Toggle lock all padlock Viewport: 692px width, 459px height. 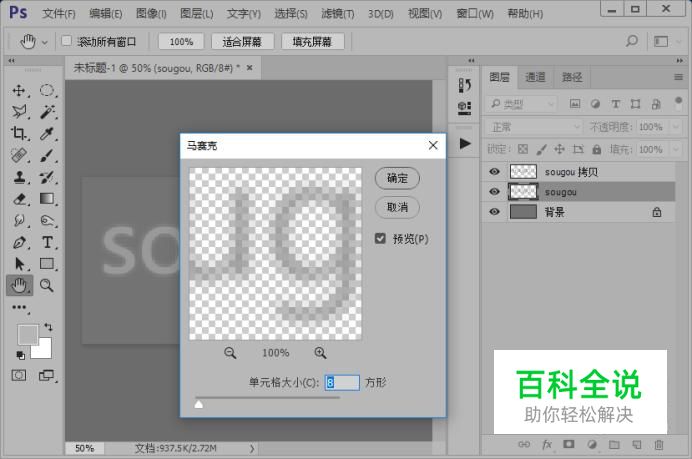pyautogui.click(x=597, y=149)
